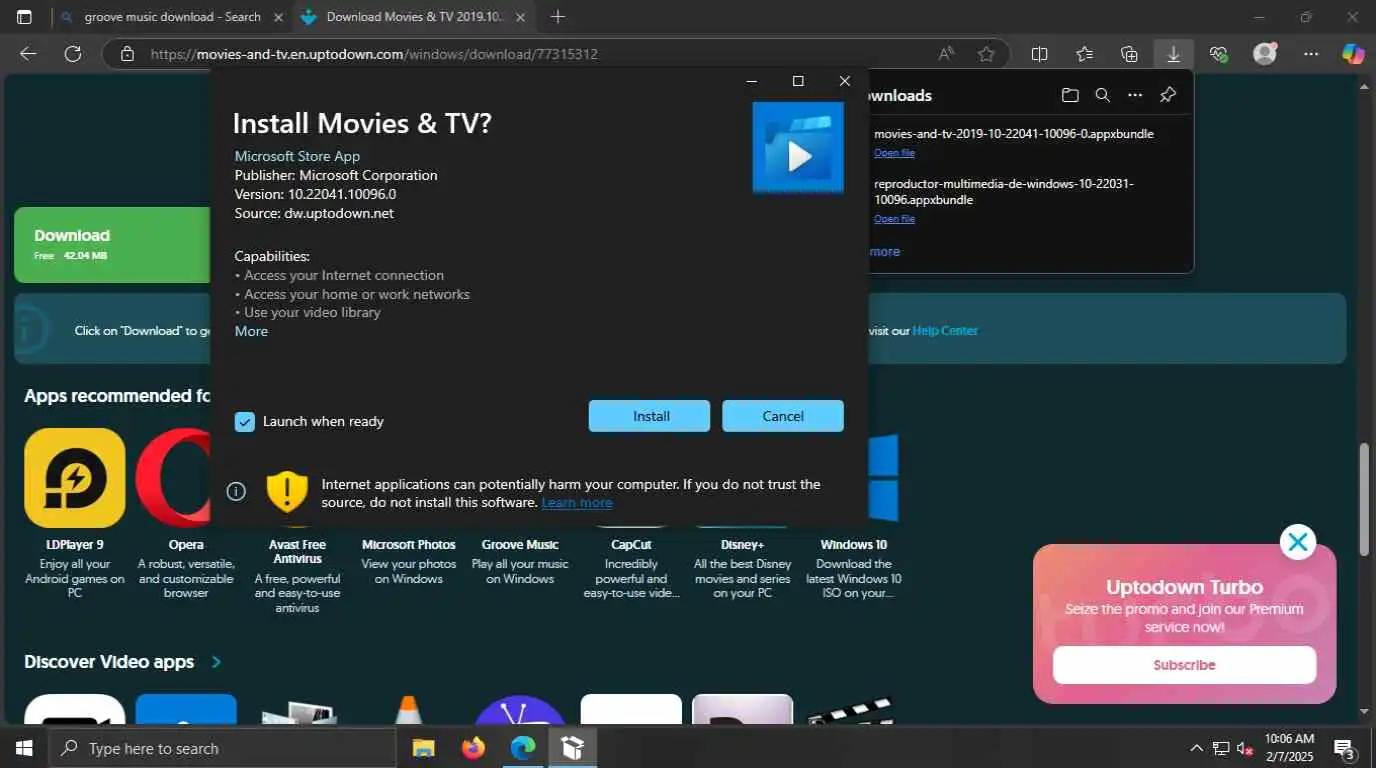This screenshot has width=1376, height=768.
Task: Open file for movies-and-tv appxbundle
Action: (894, 153)
